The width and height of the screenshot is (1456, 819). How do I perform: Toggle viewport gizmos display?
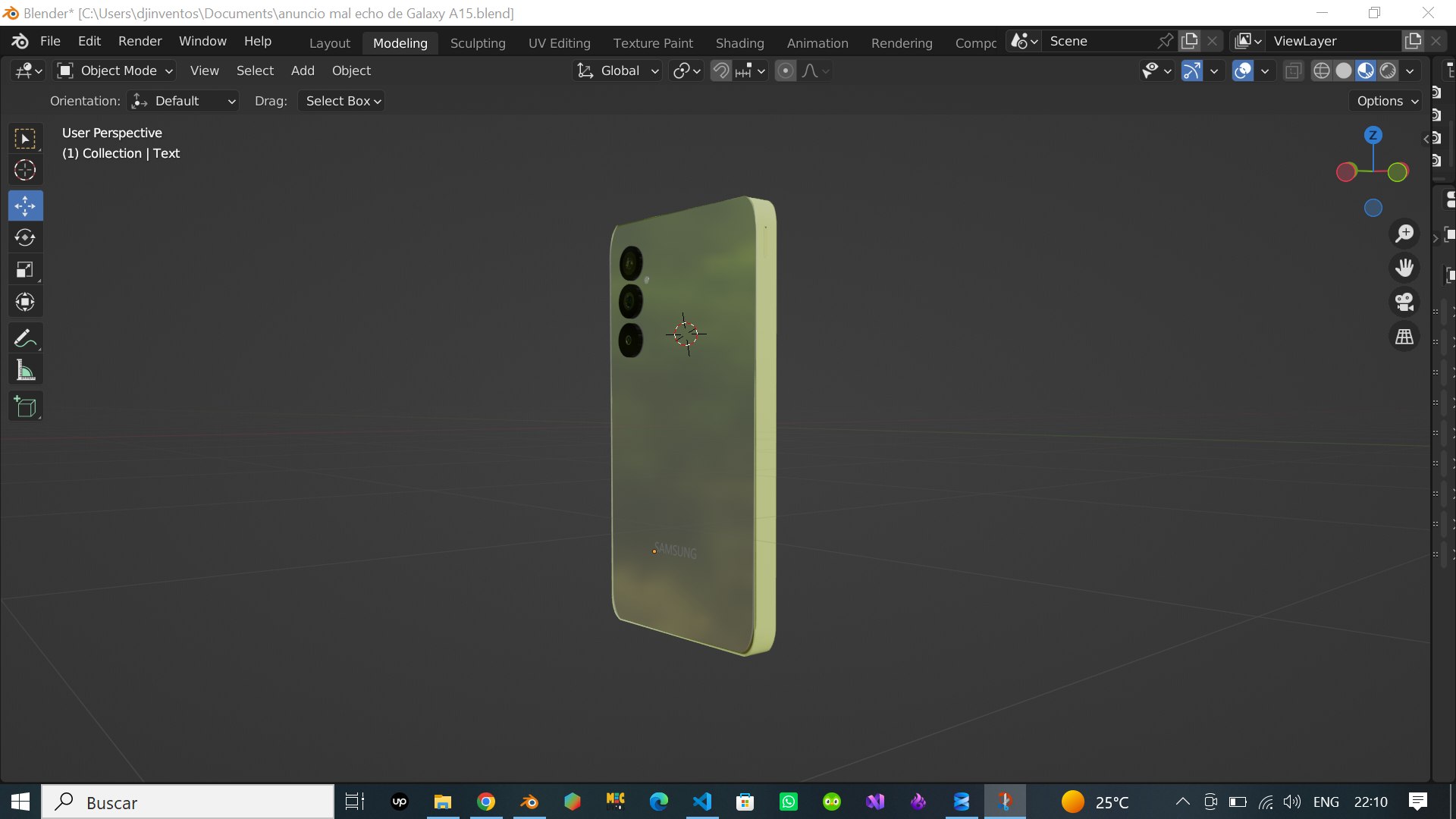click(x=1192, y=71)
